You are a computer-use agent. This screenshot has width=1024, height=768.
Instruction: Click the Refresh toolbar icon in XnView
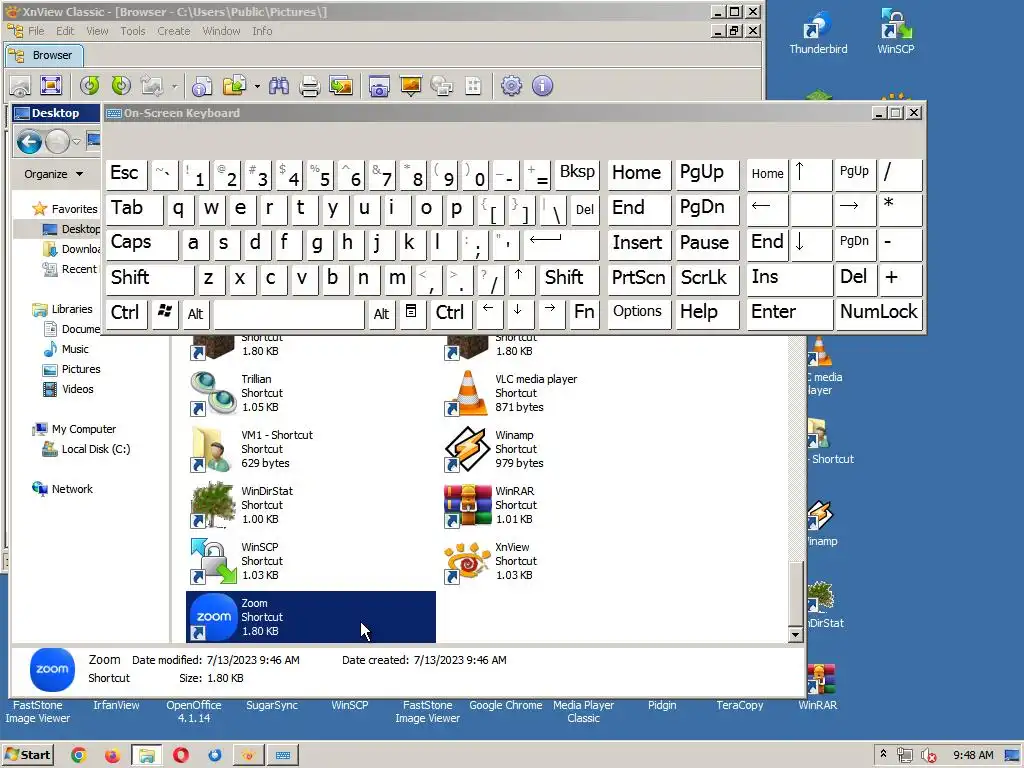(x=89, y=86)
